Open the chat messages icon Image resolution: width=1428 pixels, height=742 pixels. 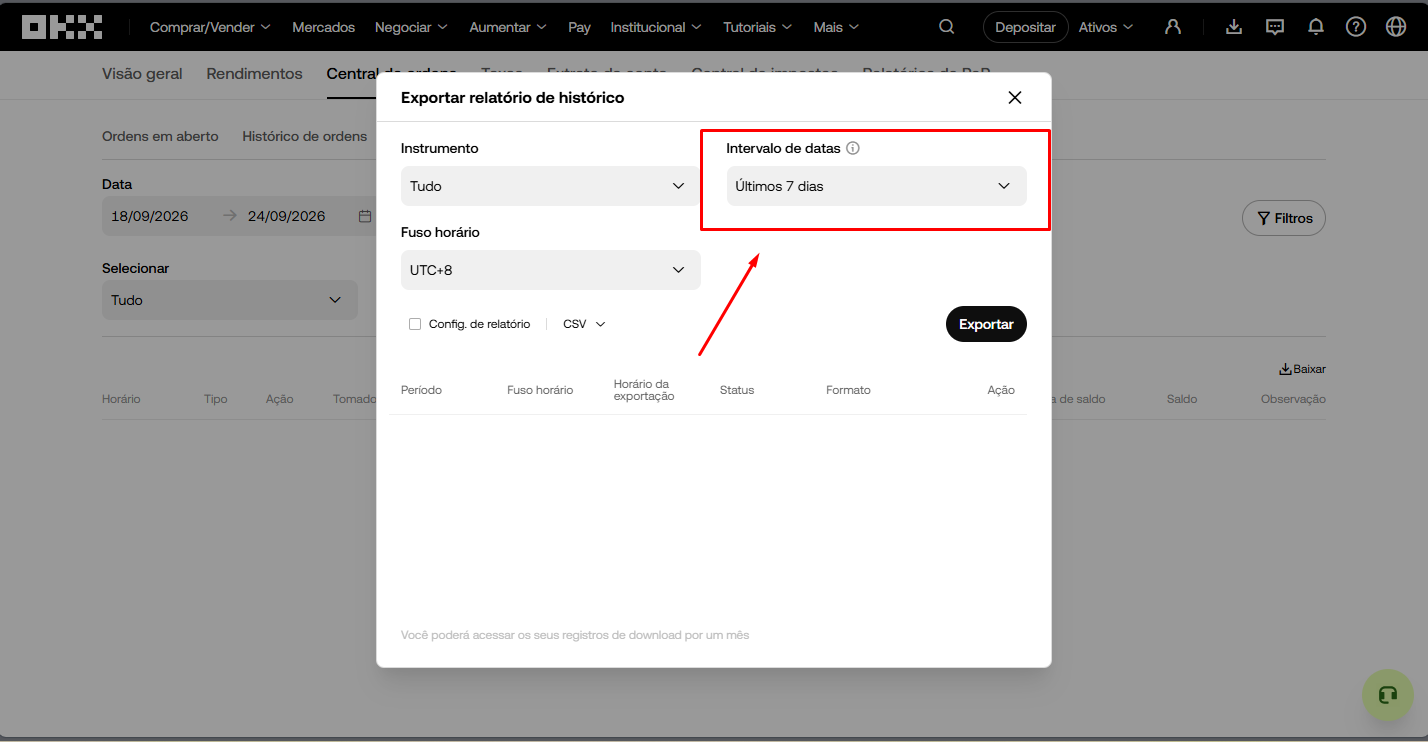1275,27
